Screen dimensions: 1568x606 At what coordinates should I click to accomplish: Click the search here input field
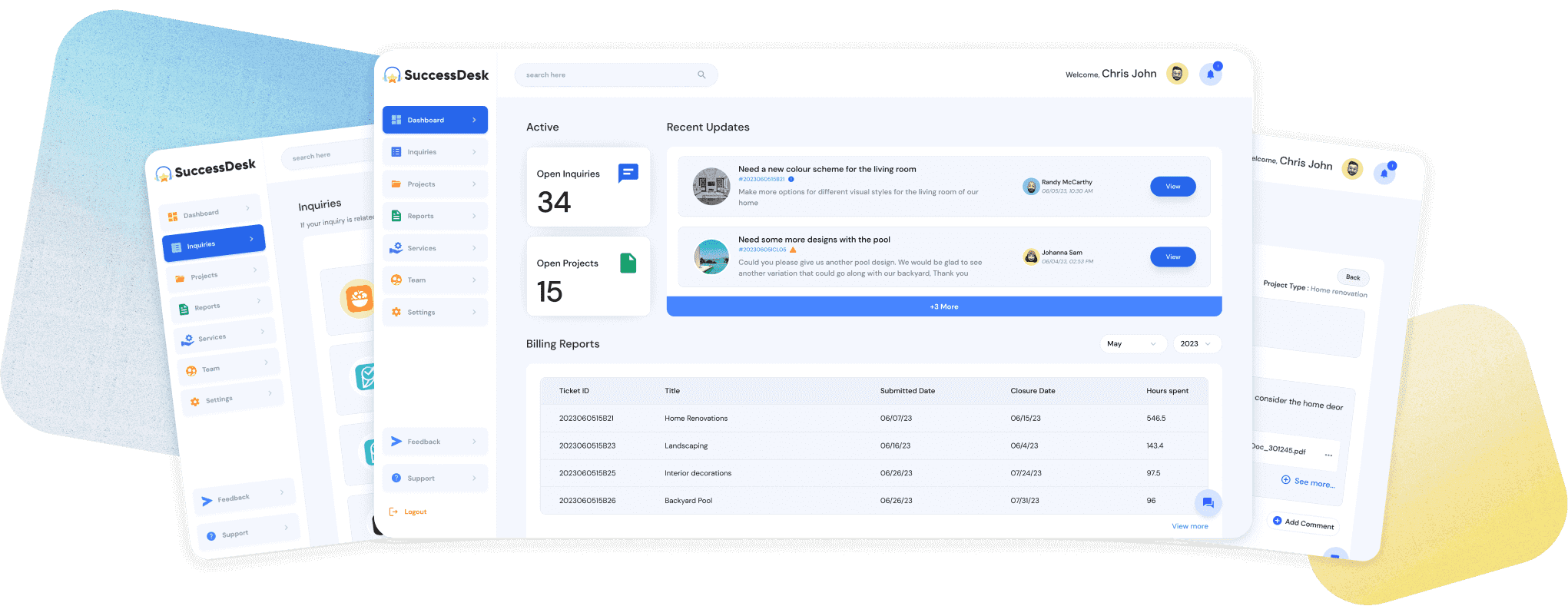(607, 75)
